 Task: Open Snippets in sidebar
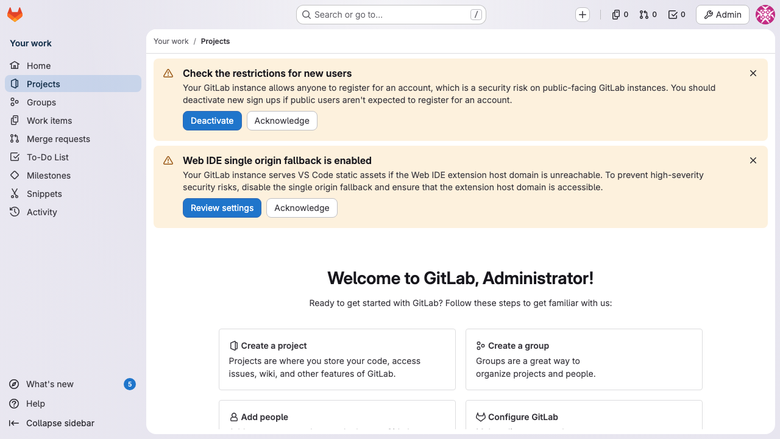(73, 194)
